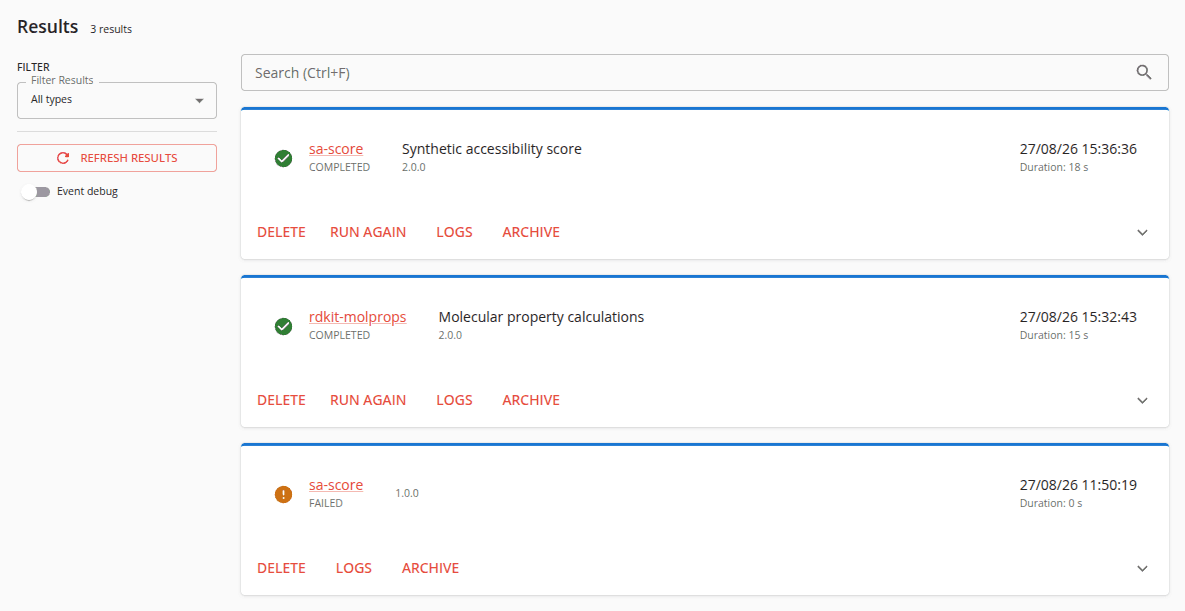Click the orange failed warning icon

(x=283, y=494)
